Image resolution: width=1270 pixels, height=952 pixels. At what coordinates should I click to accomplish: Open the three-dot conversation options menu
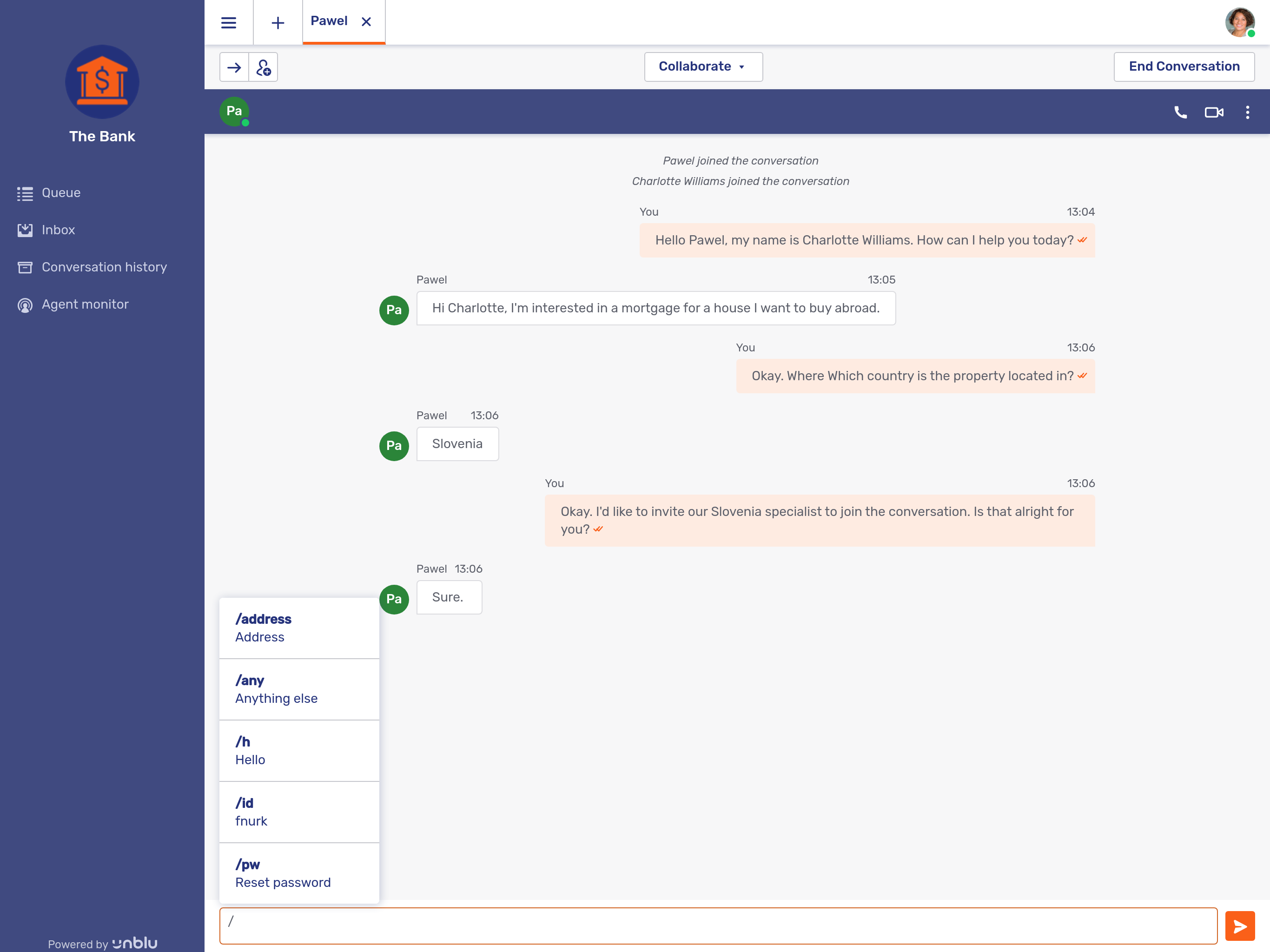[1247, 112]
